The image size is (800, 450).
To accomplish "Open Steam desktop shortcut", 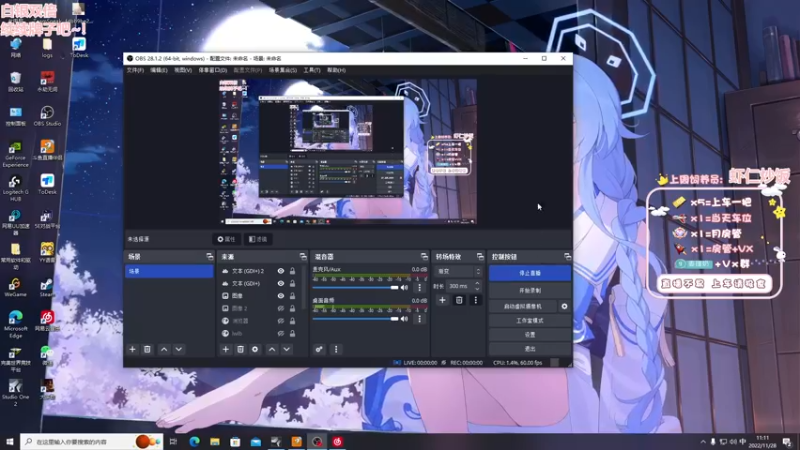I will point(47,287).
